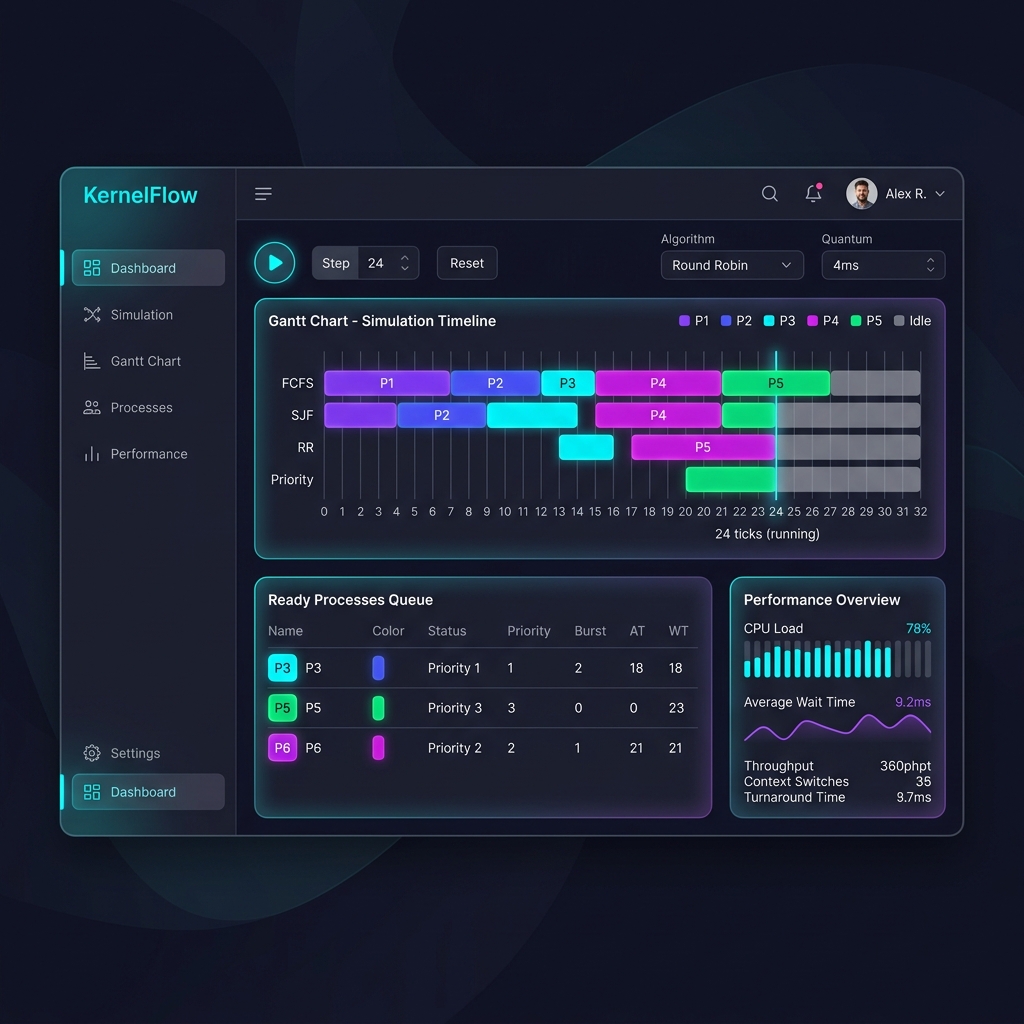Select the P1 bar in FCFS row

click(387, 383)
